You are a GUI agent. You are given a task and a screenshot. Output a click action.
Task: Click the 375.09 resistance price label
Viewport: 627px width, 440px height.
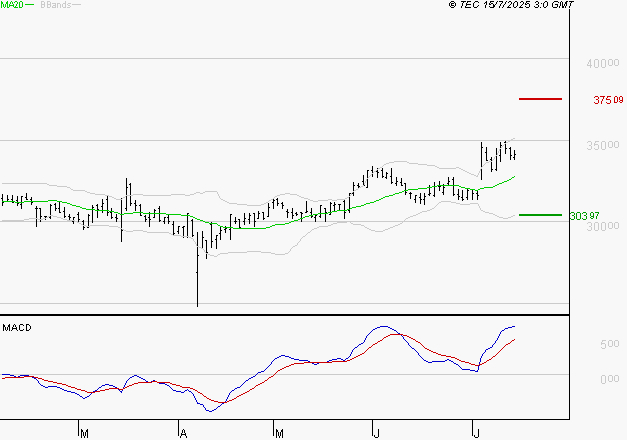coord(608,100)
